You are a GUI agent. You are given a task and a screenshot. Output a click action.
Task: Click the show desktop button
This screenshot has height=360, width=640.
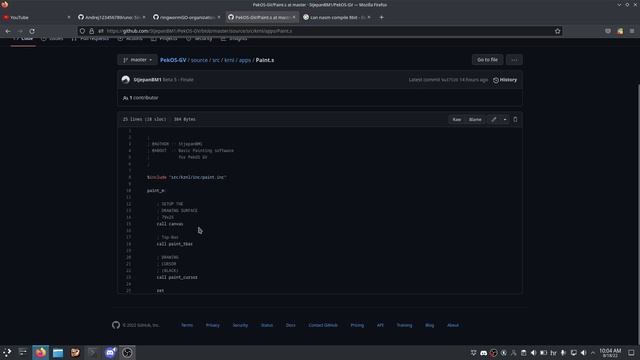click(631, 353)
